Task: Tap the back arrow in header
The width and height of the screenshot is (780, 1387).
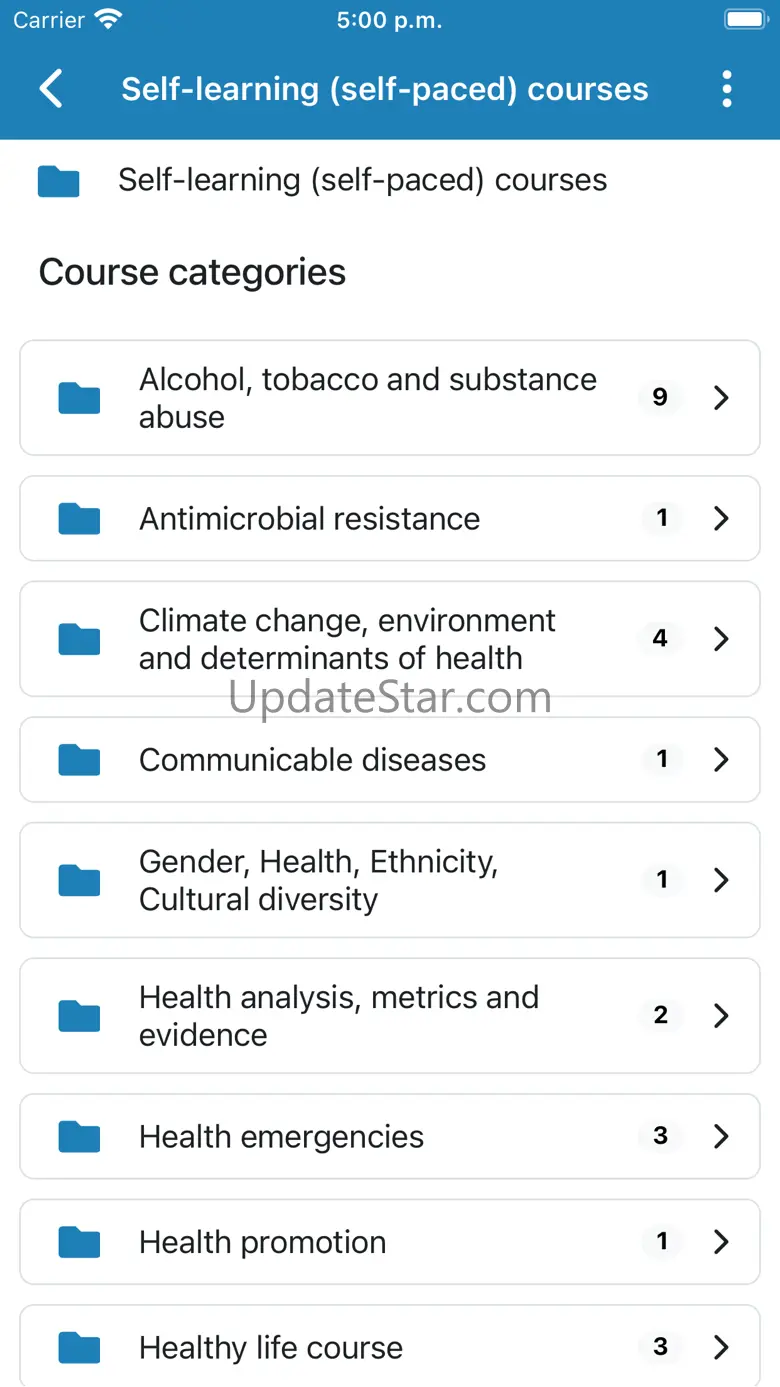Action: [51, 89]
